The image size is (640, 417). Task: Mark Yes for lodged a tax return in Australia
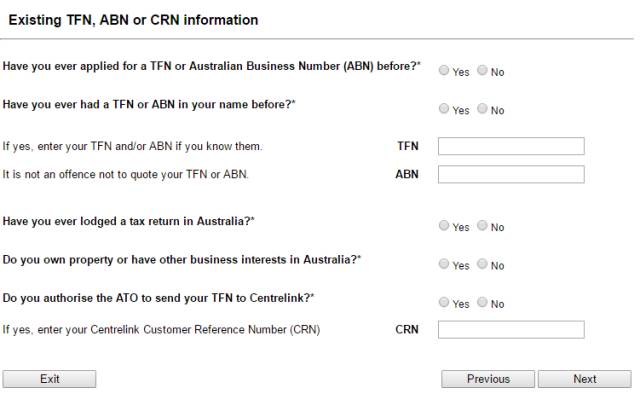tap(444, 225)
